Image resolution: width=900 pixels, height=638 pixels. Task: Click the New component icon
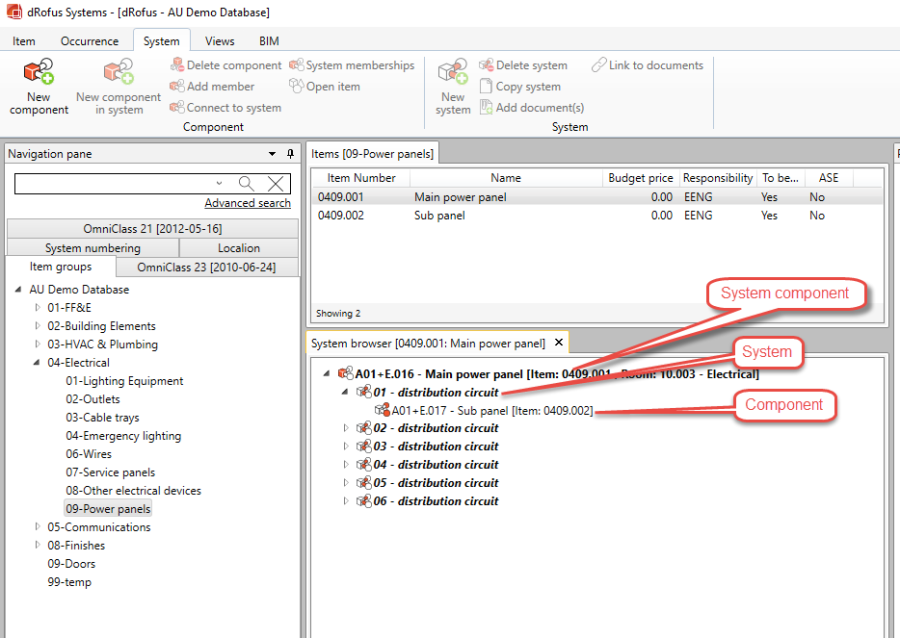[39, 73]
